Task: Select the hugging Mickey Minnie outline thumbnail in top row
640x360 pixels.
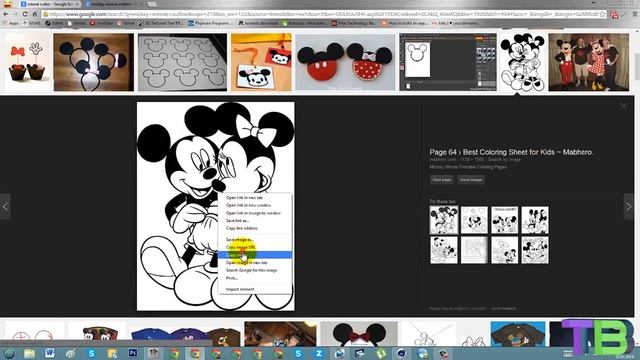Action: [x=522, y=62]
